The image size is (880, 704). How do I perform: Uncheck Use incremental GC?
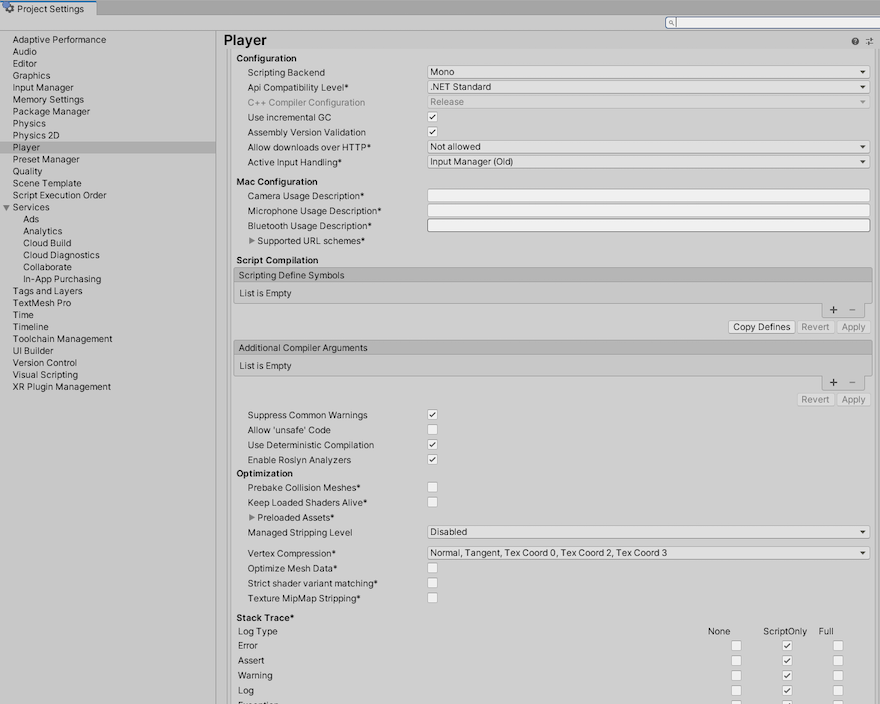432,117
